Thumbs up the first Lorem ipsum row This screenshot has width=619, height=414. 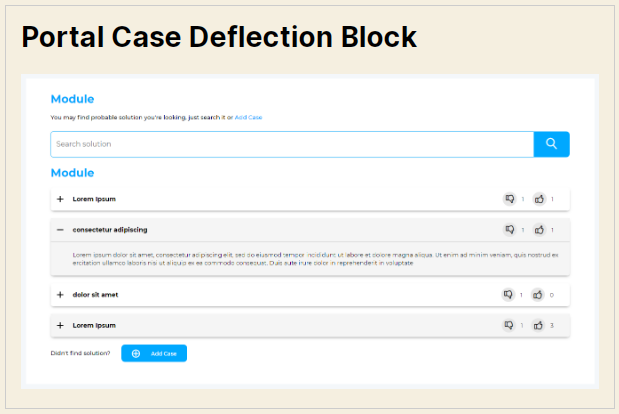coord(539,199)
